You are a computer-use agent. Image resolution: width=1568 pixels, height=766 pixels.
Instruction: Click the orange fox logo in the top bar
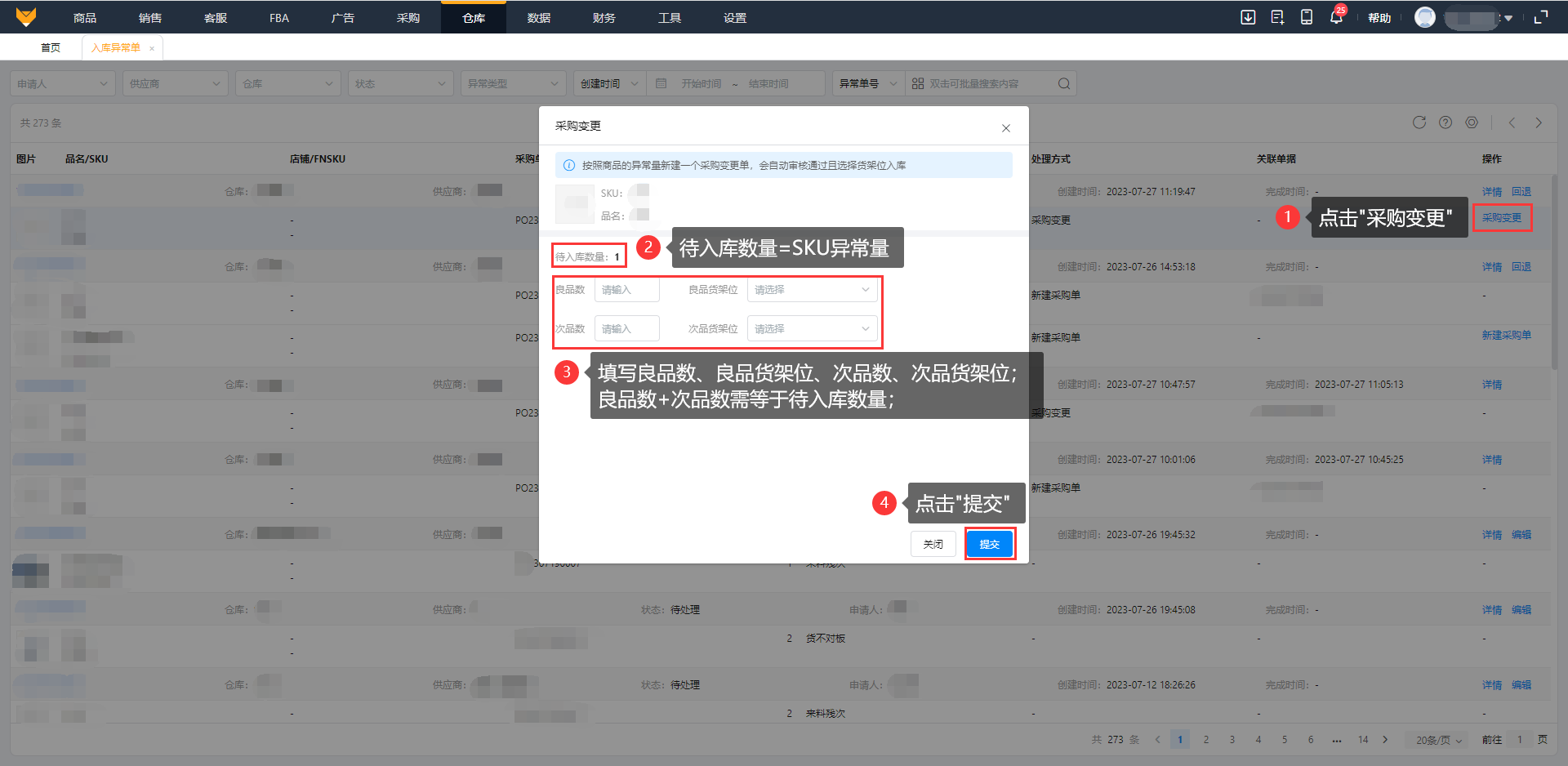[26, 17]
